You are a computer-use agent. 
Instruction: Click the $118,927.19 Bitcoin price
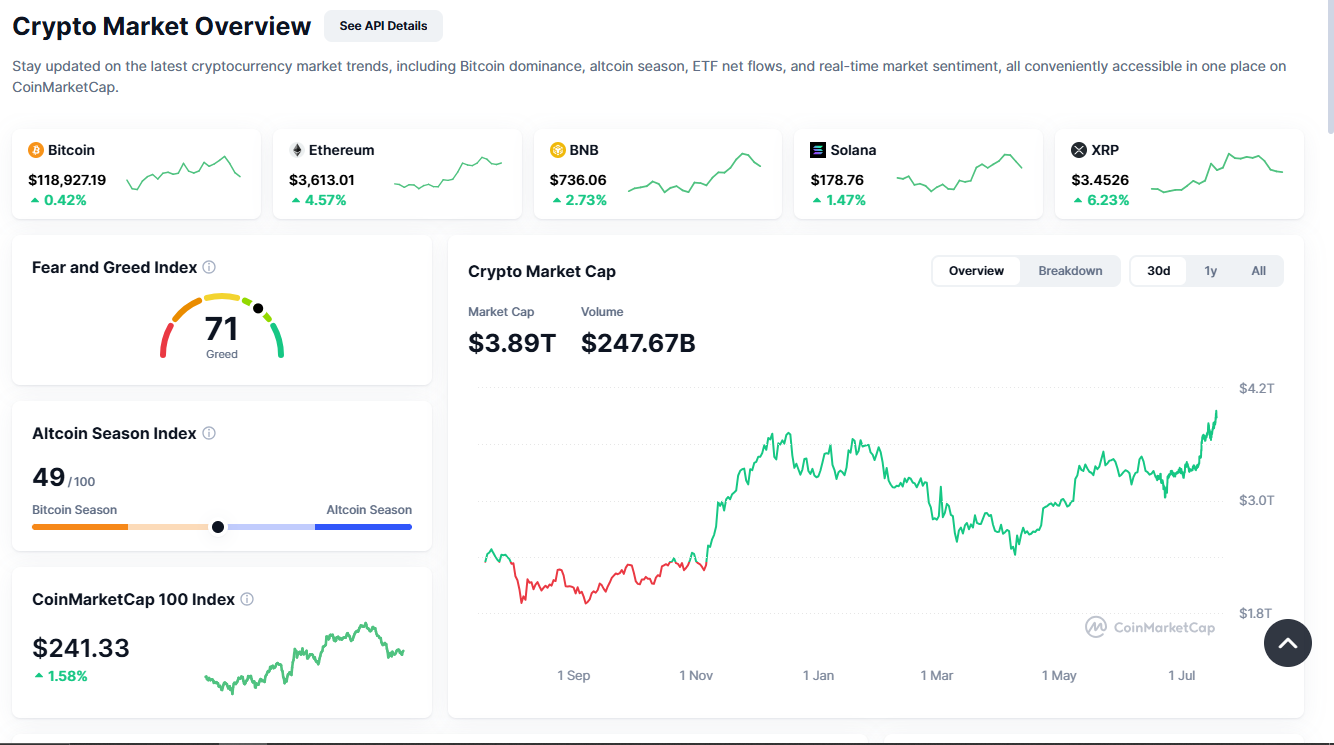[x=67, y=180]
